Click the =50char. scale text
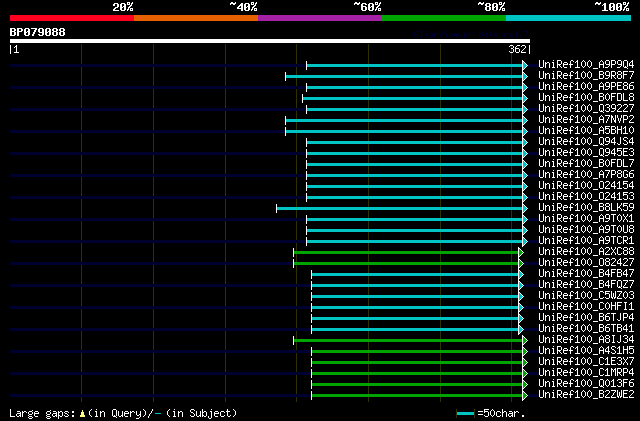 (x=501, y=413)
